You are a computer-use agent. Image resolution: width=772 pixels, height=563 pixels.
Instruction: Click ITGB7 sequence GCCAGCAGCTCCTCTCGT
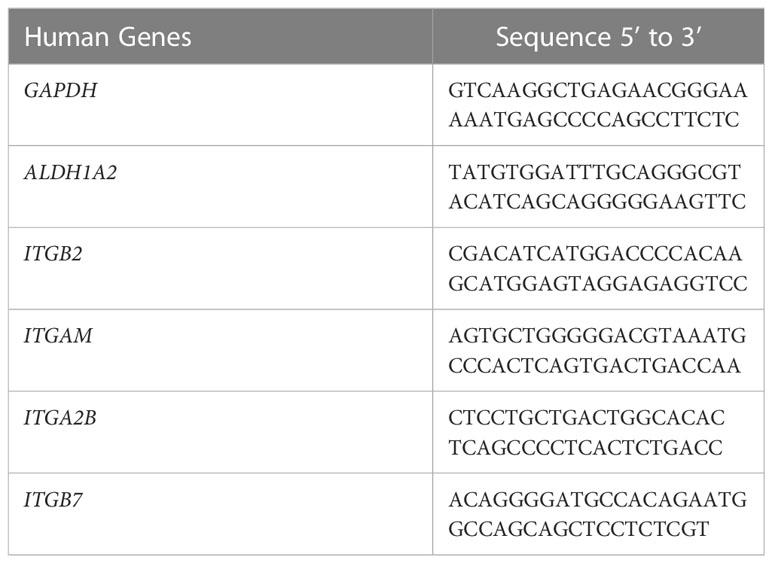click(579, 529)
